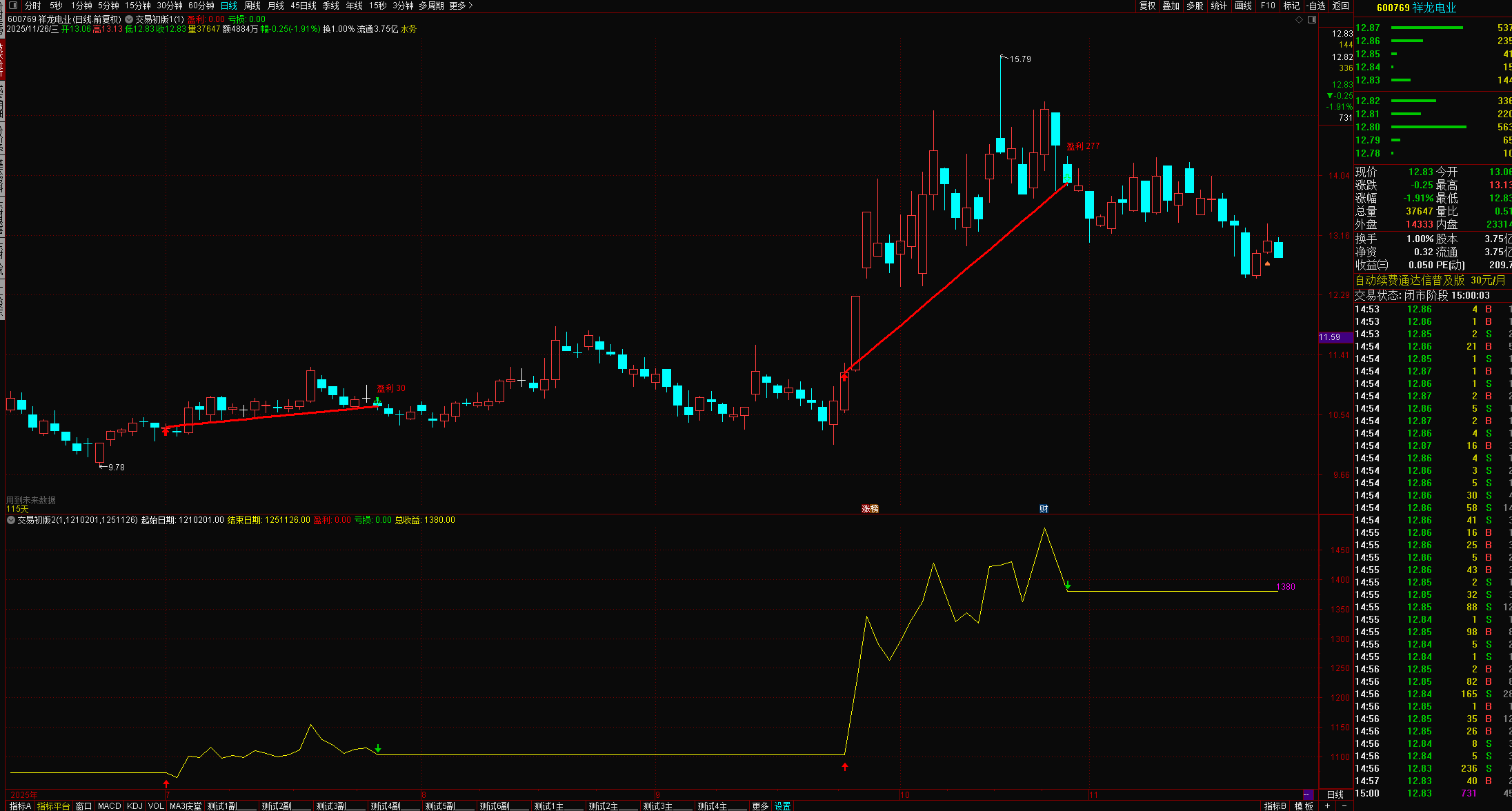
Task: Click the F10 company info button
Action: tap(1268, 6)
